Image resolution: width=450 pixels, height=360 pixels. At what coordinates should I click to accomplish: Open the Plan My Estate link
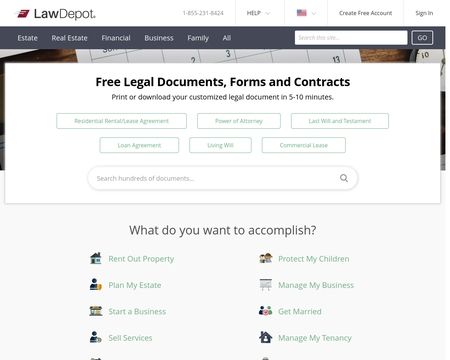tap(135, 285)
